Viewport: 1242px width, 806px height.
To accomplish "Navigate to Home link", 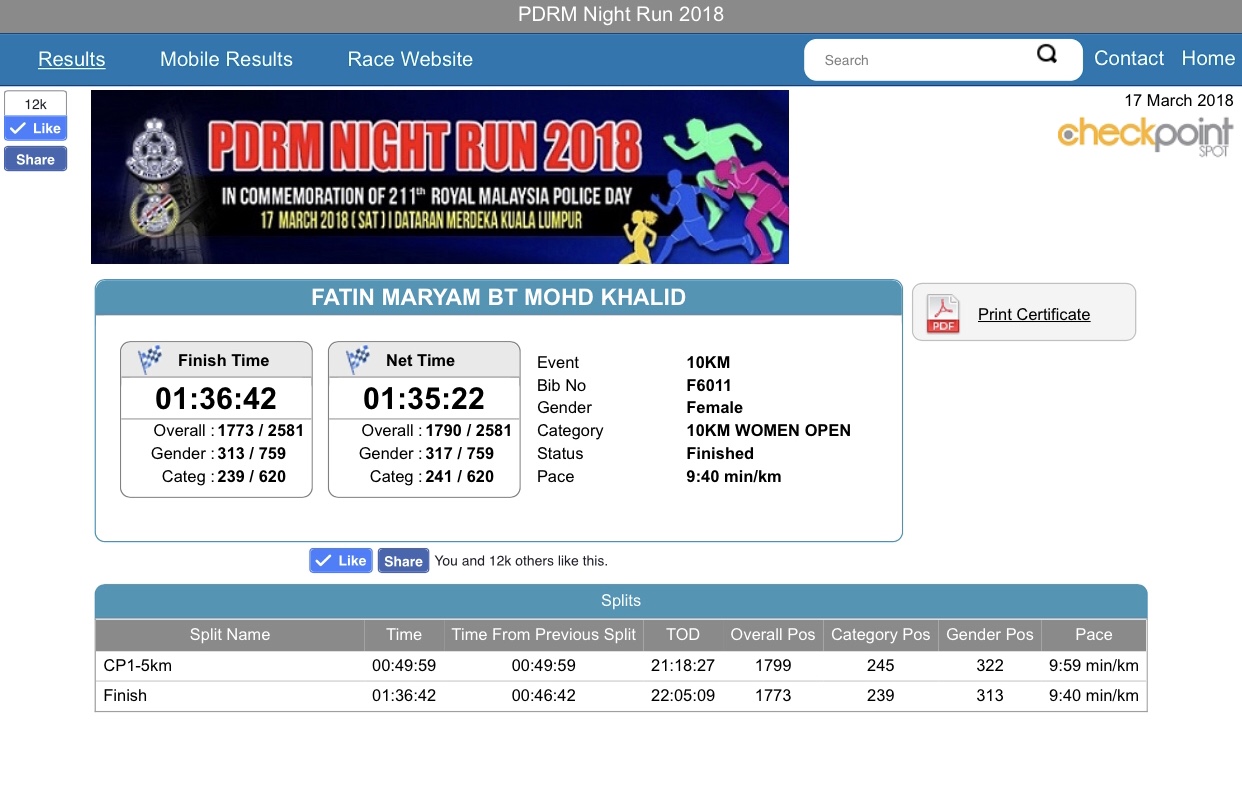I will pyautogui.click(x=1207, y=58).
